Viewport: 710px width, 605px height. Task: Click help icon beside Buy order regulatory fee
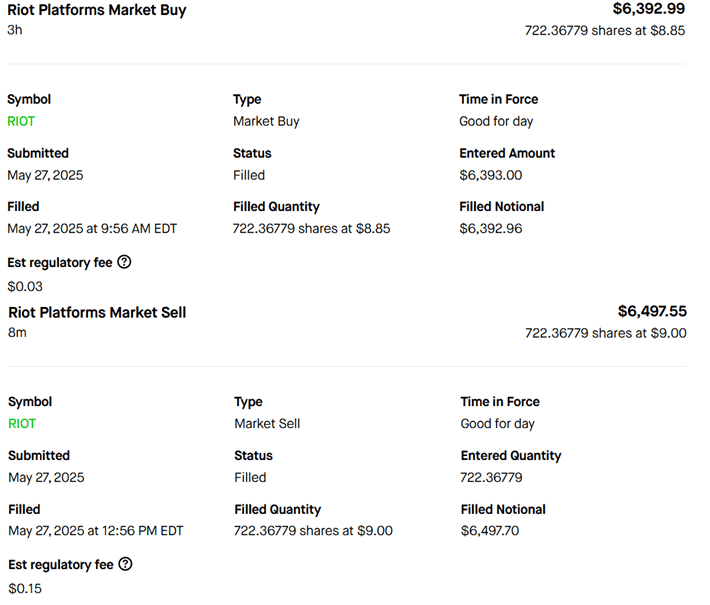(x=124, y=262)
